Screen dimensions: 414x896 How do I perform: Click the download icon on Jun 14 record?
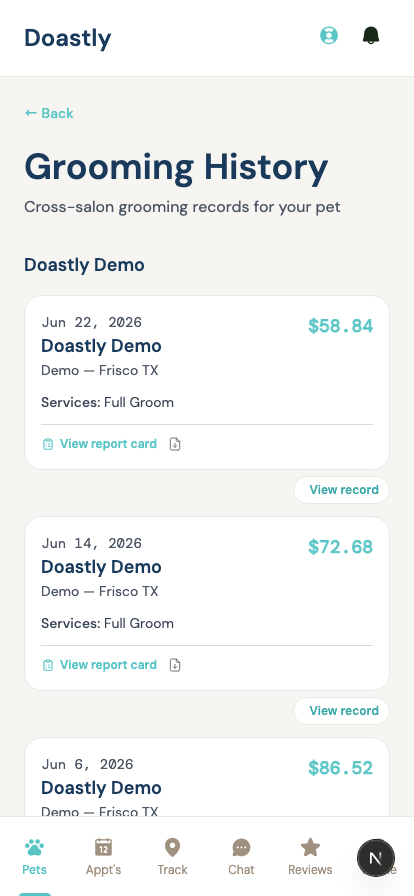[x=175, y=665]
